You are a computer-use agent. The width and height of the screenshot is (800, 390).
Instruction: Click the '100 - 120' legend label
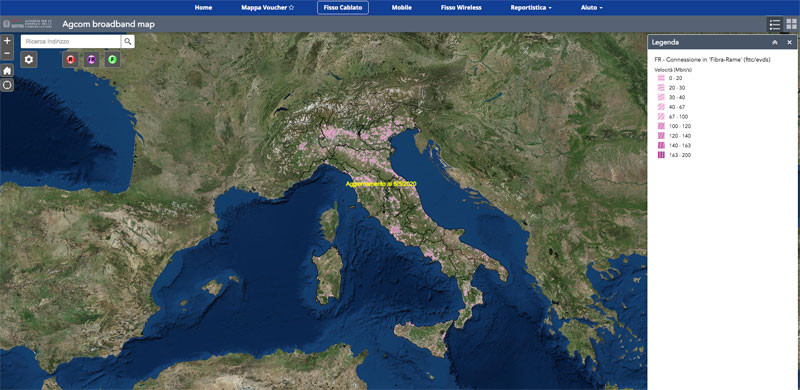pyautogui.click(x=679, y=126)
